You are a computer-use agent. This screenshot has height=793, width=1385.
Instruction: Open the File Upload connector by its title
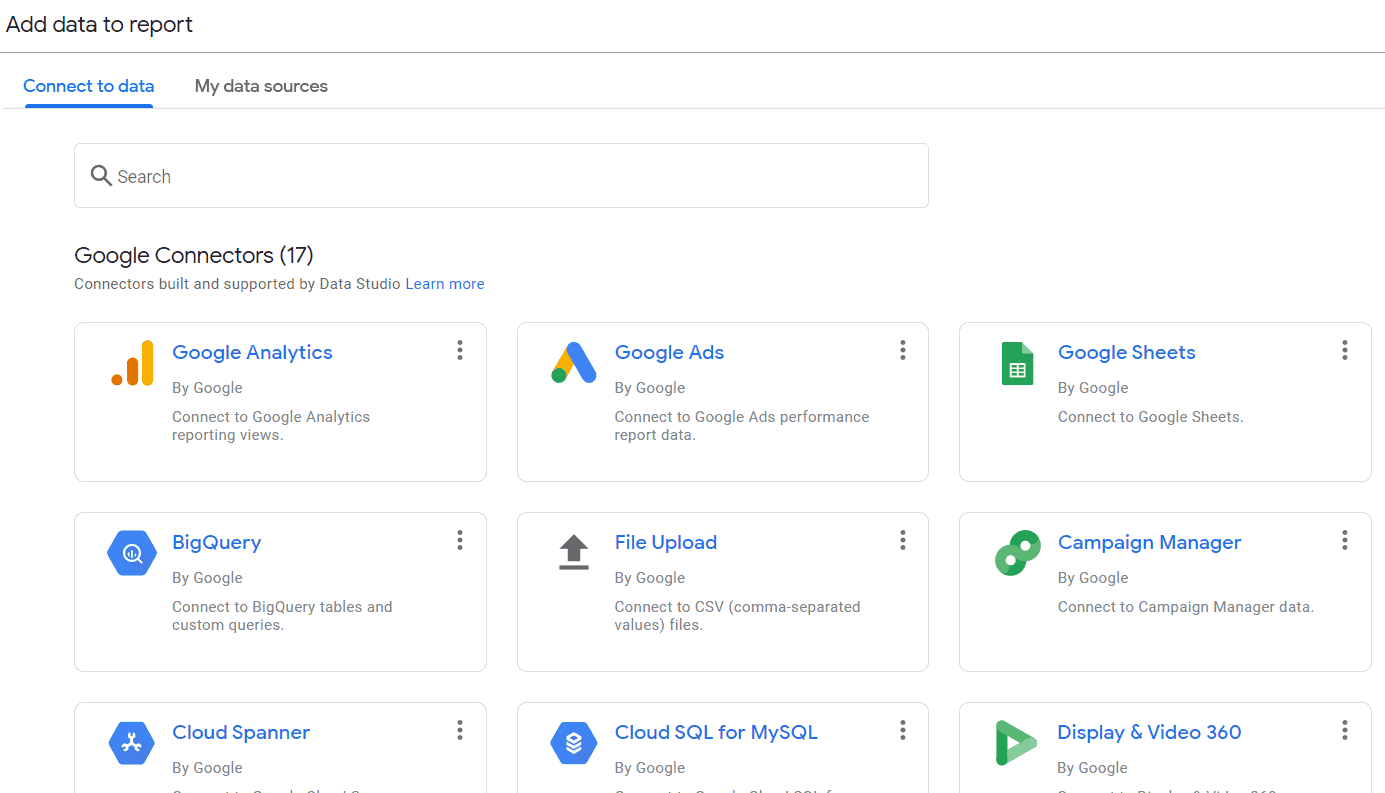(665, 542)
